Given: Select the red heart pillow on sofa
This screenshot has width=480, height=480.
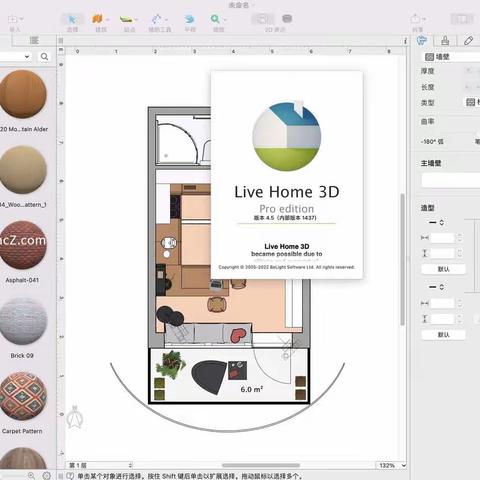Looking at the screenshot, I should click(x=238, y=335).
